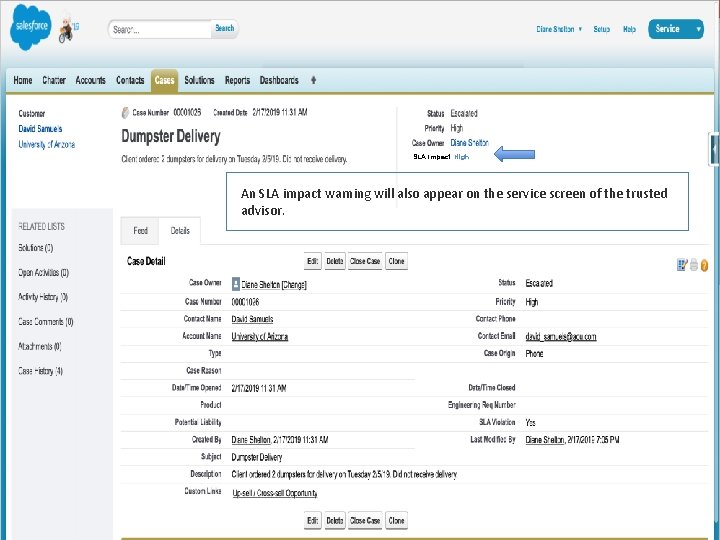
Task: Open the help question mark icon
Action: (x=704, y=265)
